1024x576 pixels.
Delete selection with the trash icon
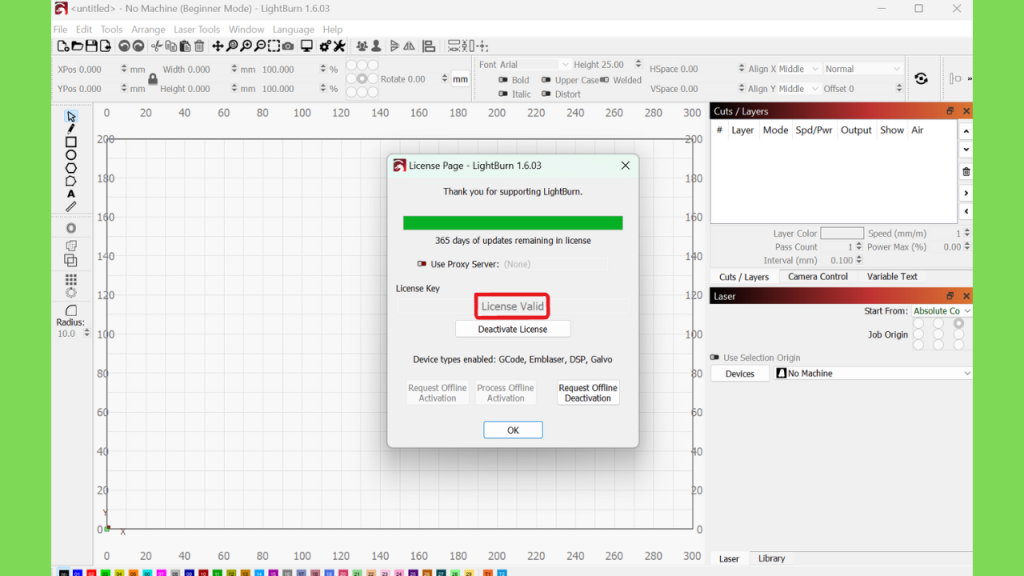coord(199,46)
